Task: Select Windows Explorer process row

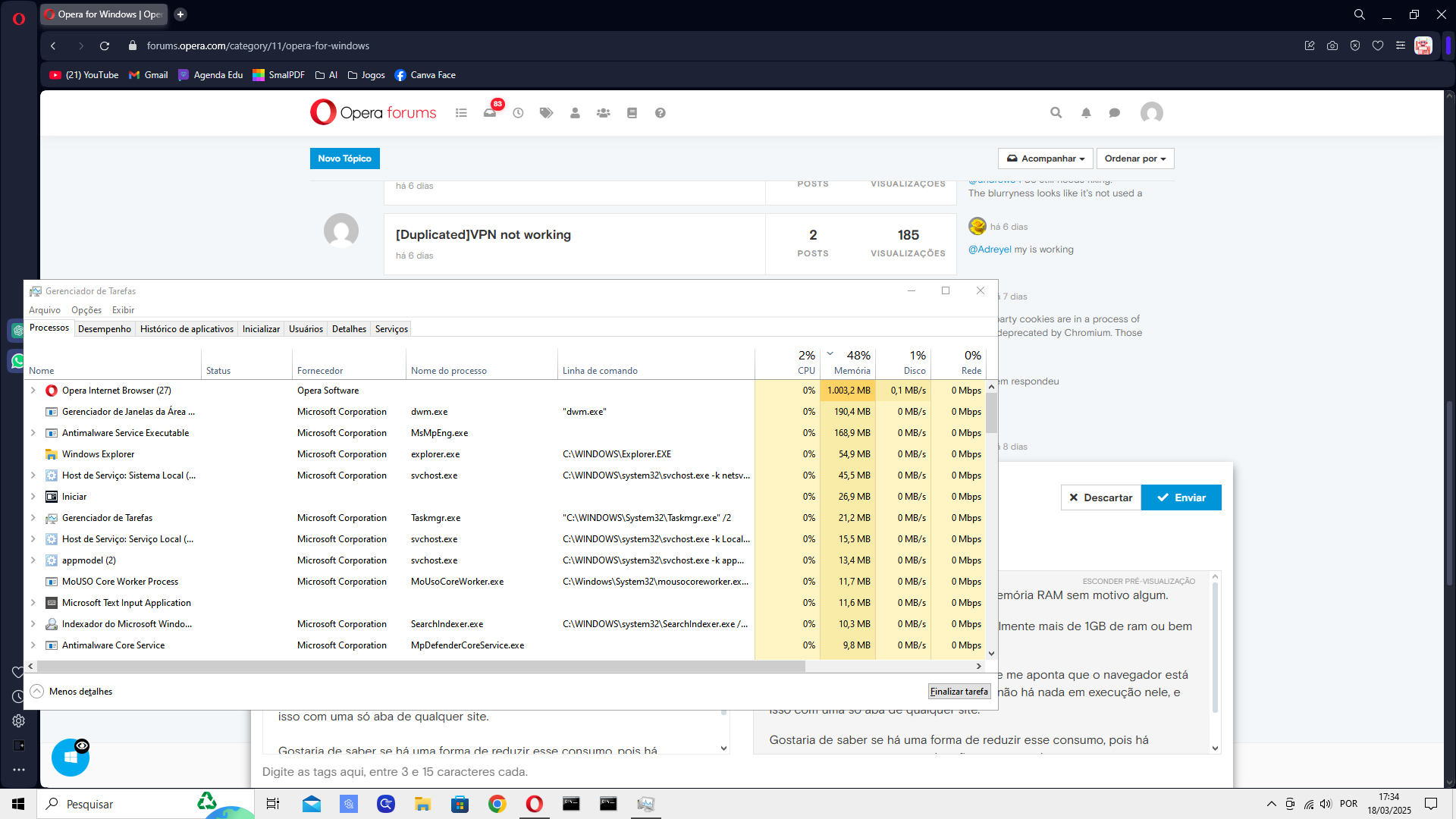Action: [506, 454]
